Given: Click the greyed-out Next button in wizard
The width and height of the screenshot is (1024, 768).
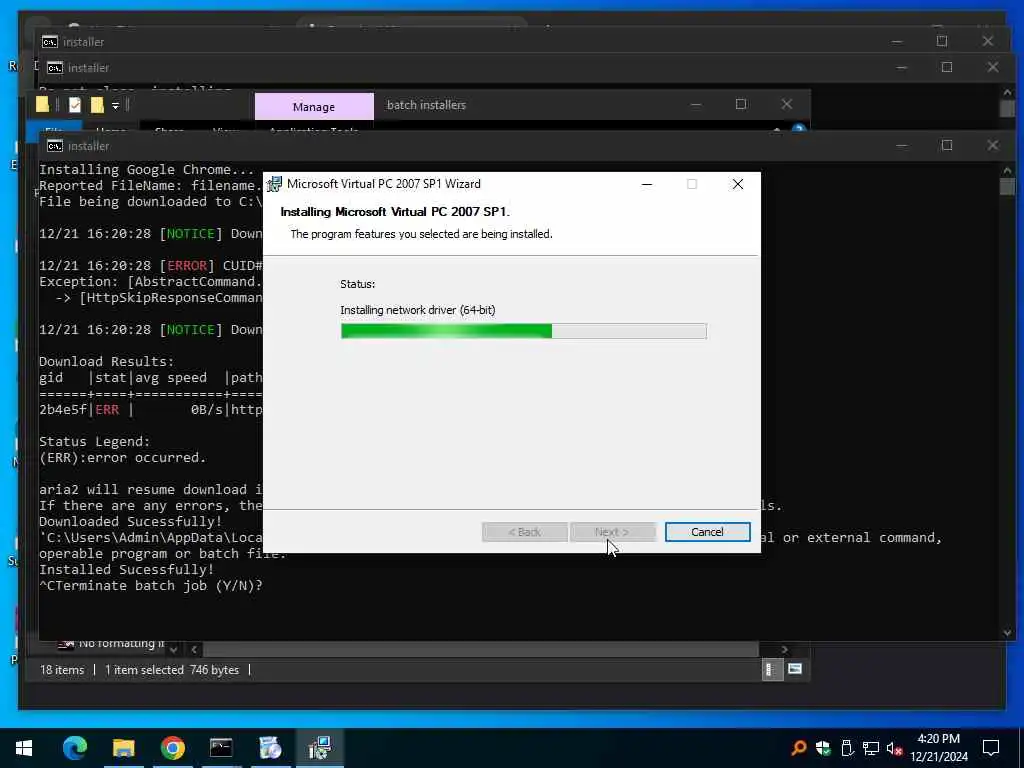Looking at the screenshot, I should (x=612, y=532).
